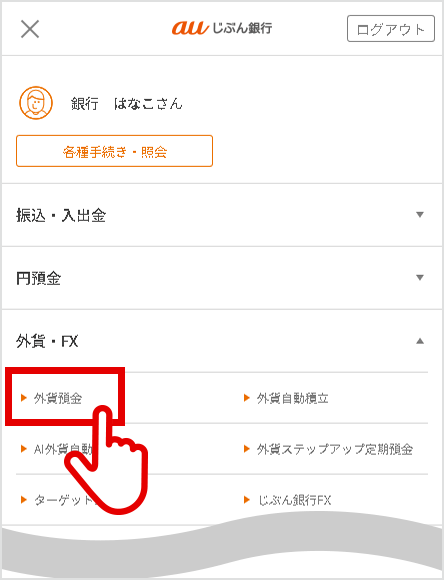Click orange arrow beside 外貨自動積立
The height and width of the screenshot is (580, 444).
[x=247, y=398]
